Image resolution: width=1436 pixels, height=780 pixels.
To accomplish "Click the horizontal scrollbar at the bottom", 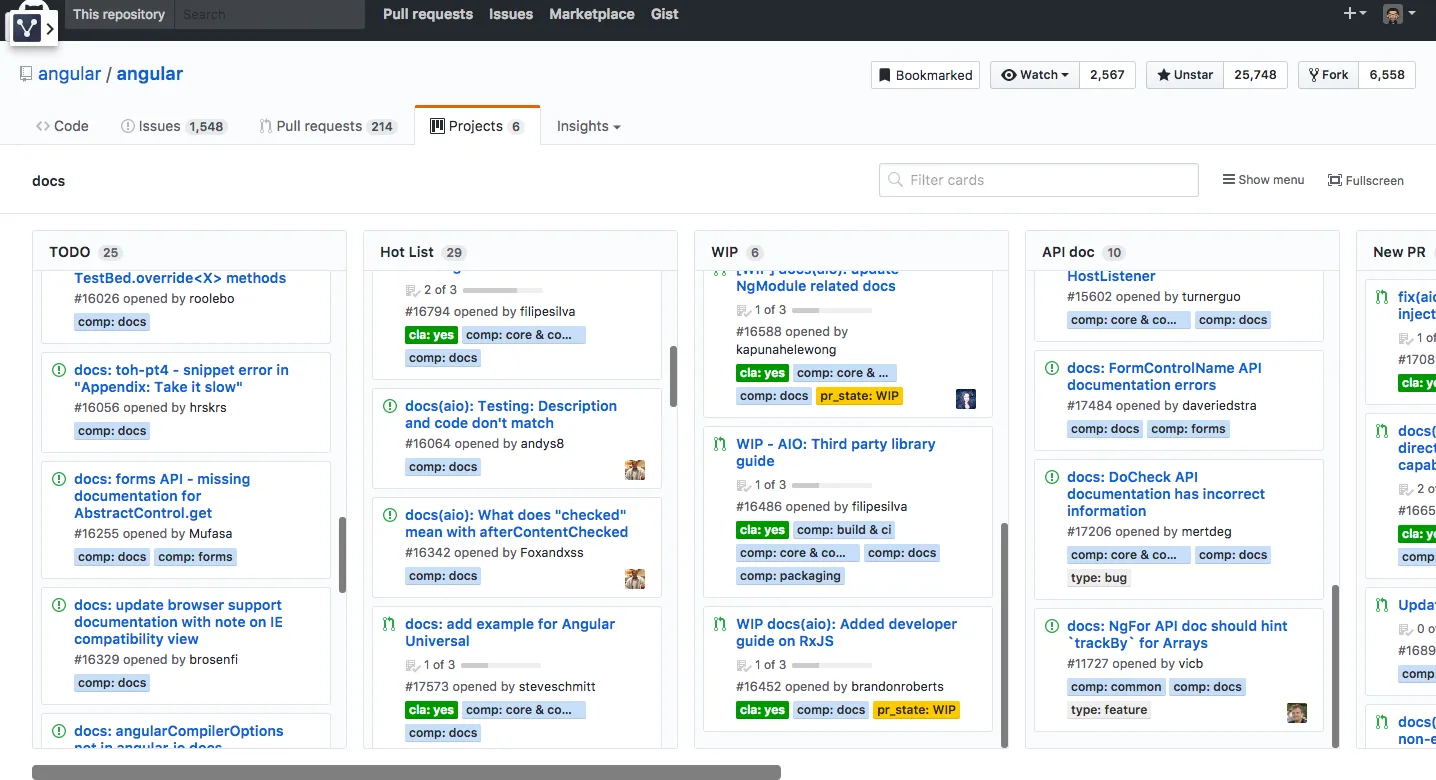I will click(x=406, y=772).
